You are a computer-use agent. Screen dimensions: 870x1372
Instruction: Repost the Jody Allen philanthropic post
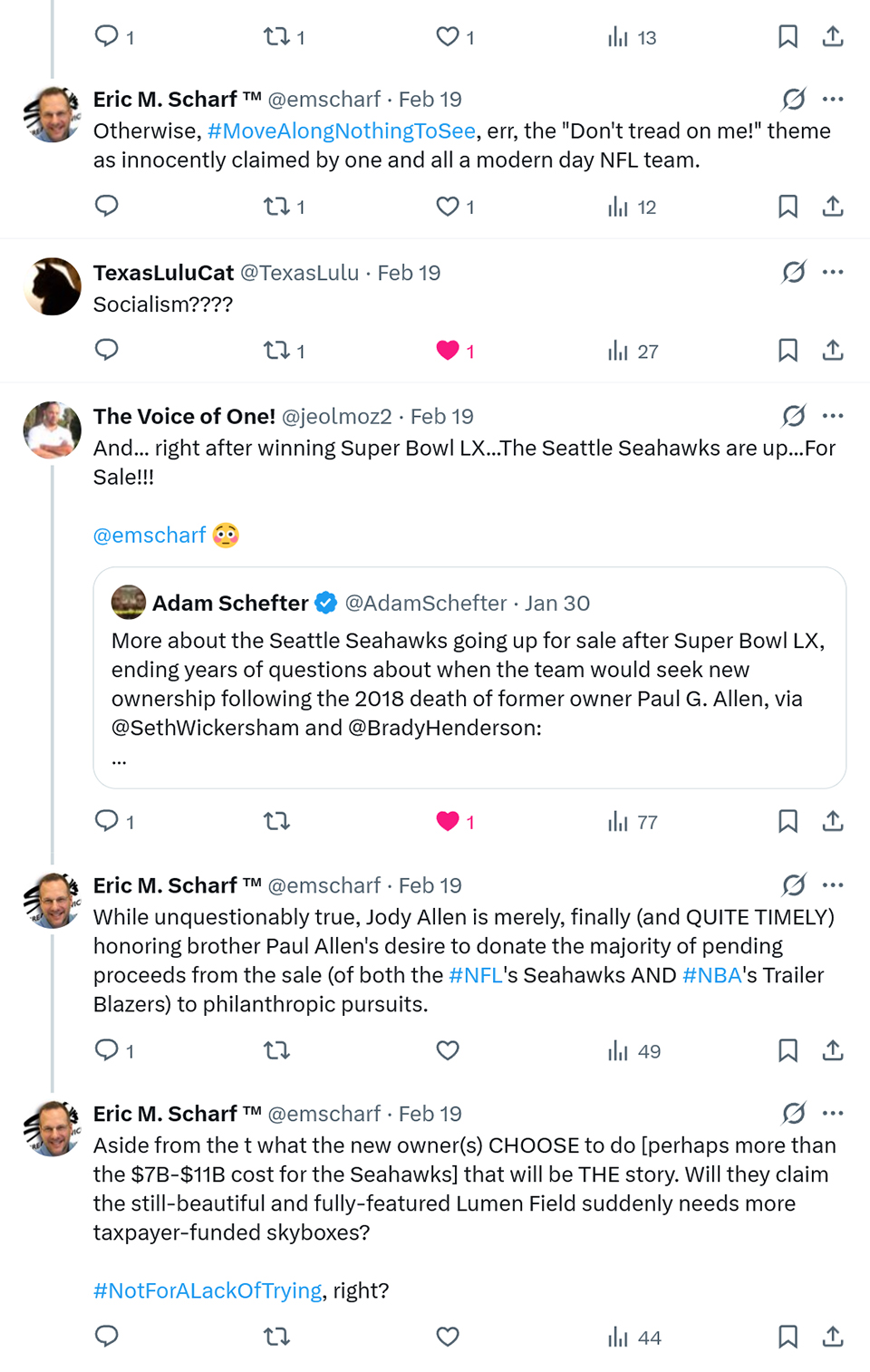[x=276, y=1050]
